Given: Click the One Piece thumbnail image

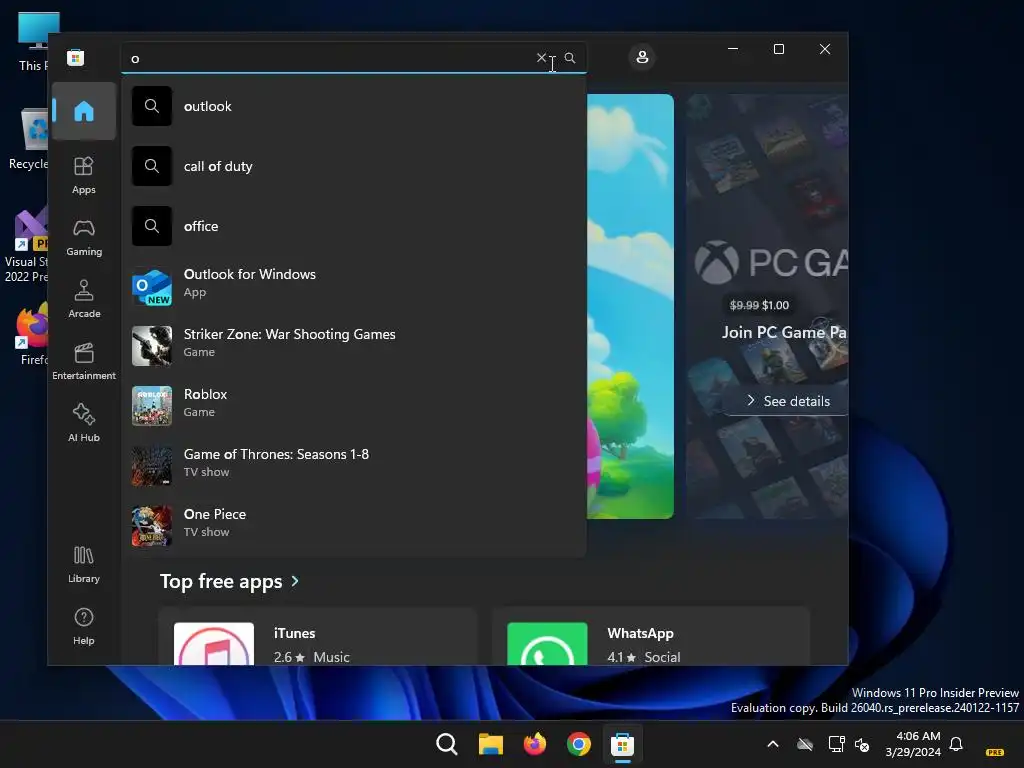Looking at the screenshot, I should (x=152, y=526).
